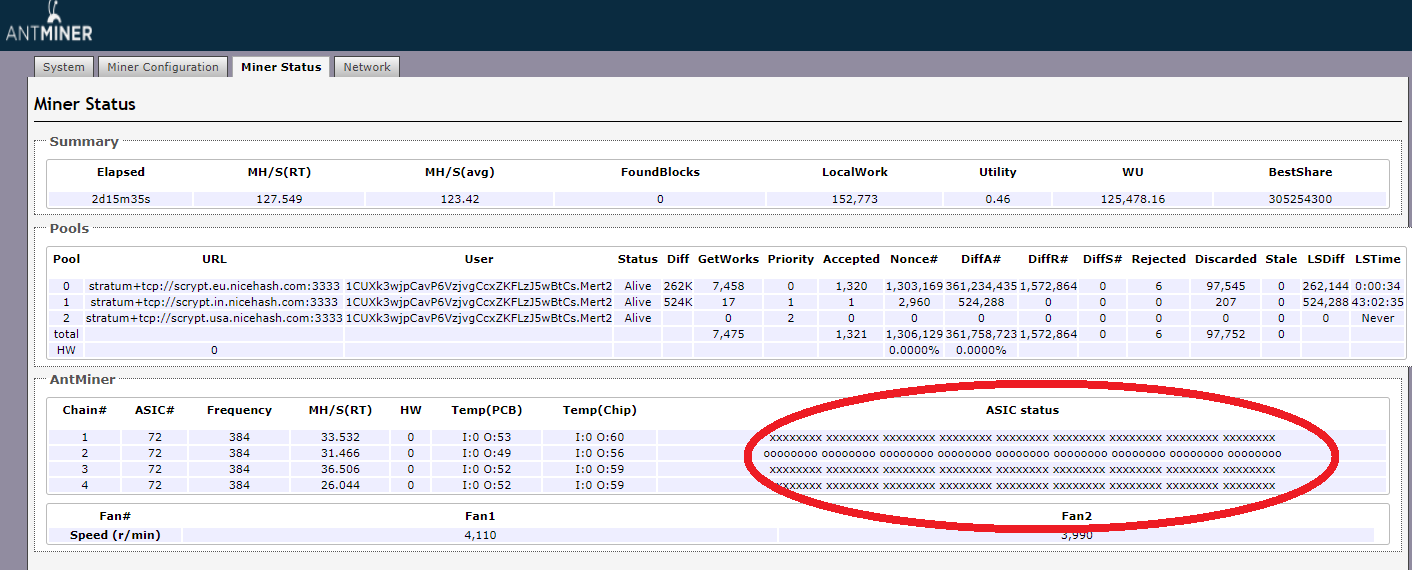Click the ASIC status column header
The width and height of the screenshot is (1412, 584).
click(1022, 410)
